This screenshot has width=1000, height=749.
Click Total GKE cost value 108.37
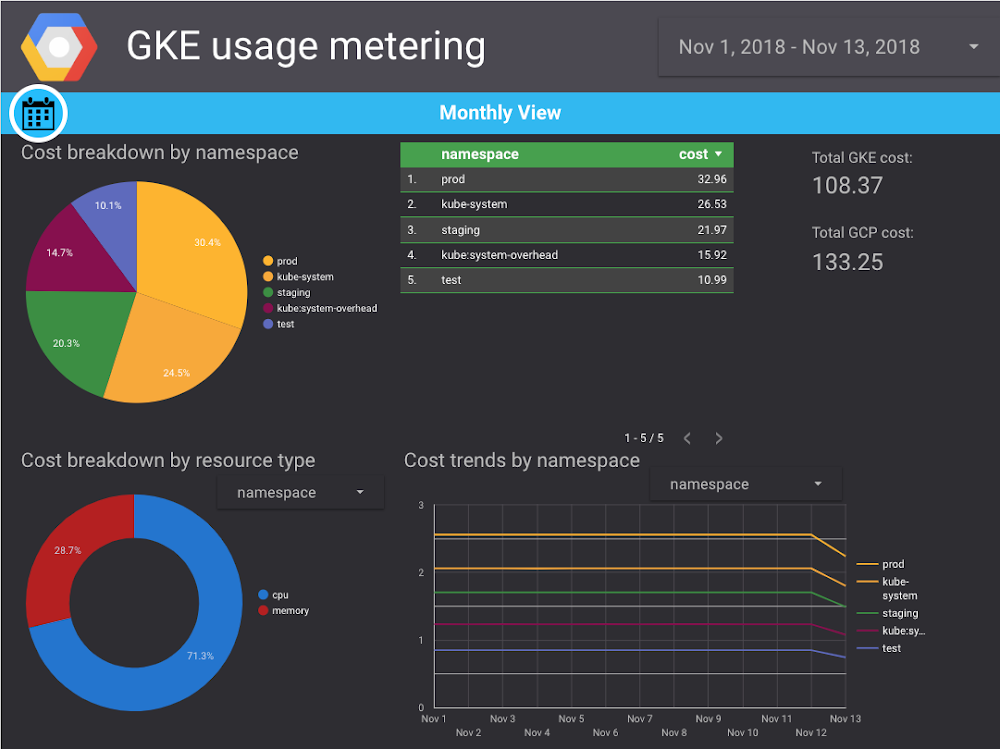click(847, 186)
